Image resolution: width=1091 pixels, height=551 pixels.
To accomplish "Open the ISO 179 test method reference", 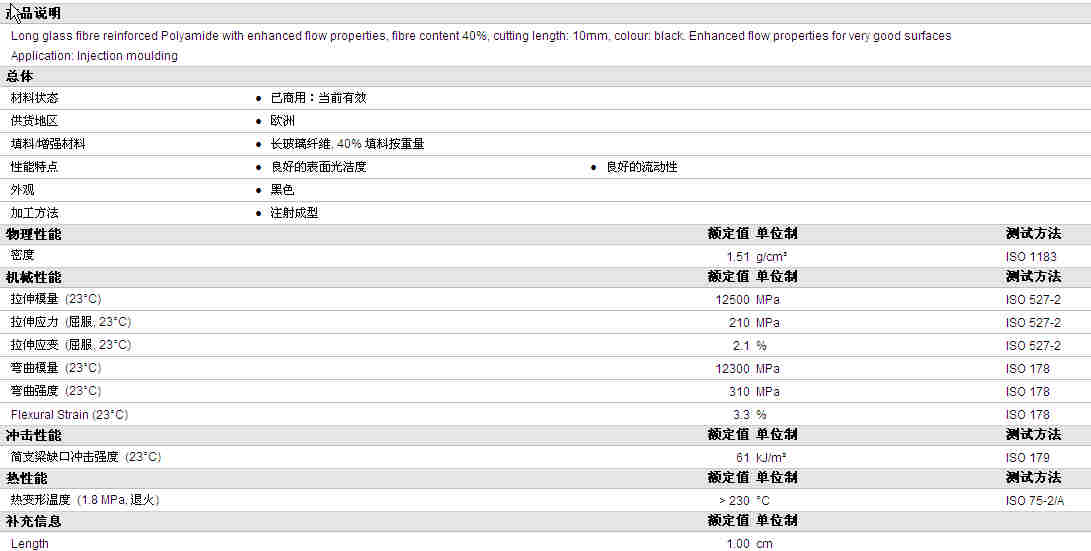I will pyautogui.click(x=1028, y=458).
